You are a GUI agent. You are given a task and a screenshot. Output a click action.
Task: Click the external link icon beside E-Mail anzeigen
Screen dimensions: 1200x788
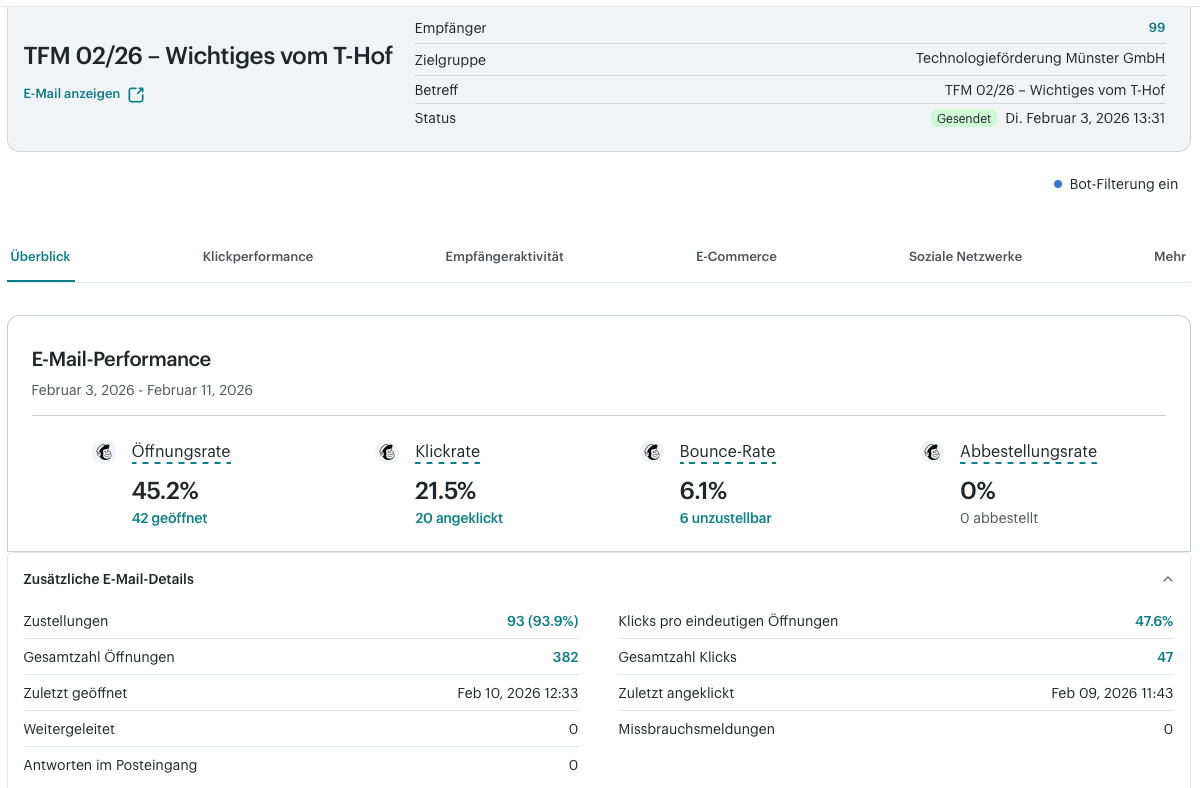(x=136, y=95)
